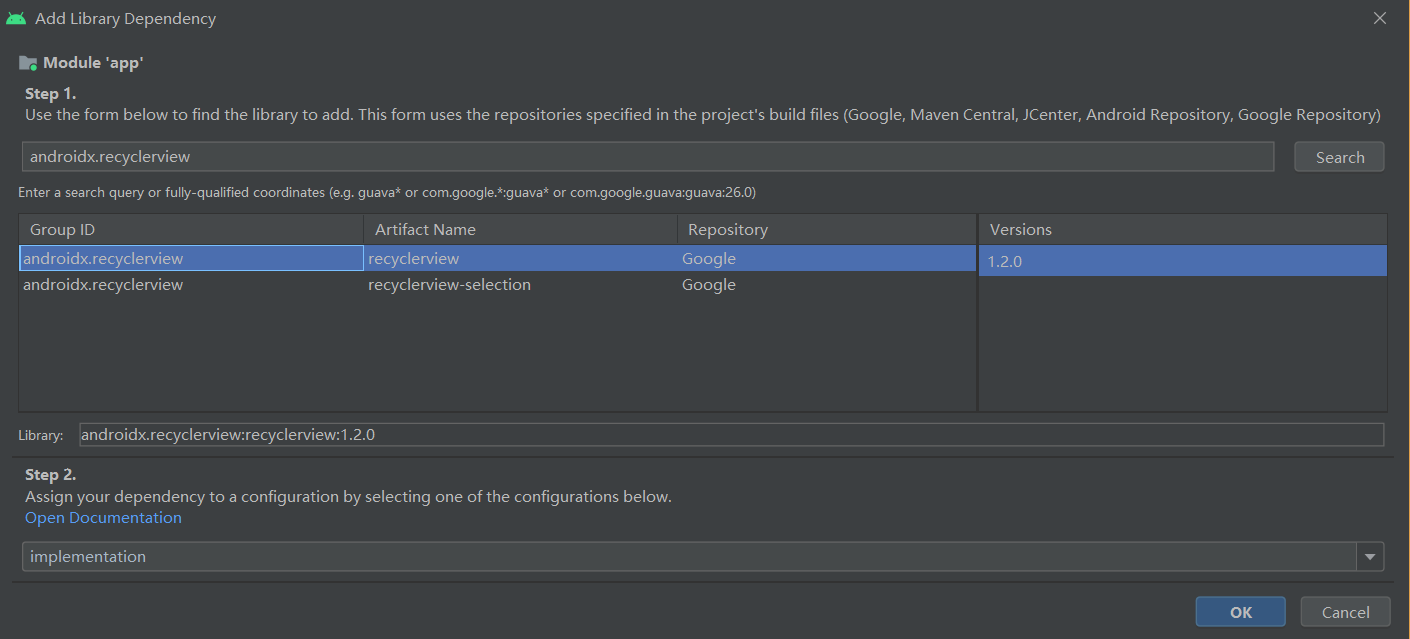Click the Search button
Image resolution: width=1410 pixels, height=639 pixels.
coord(1340,157)
